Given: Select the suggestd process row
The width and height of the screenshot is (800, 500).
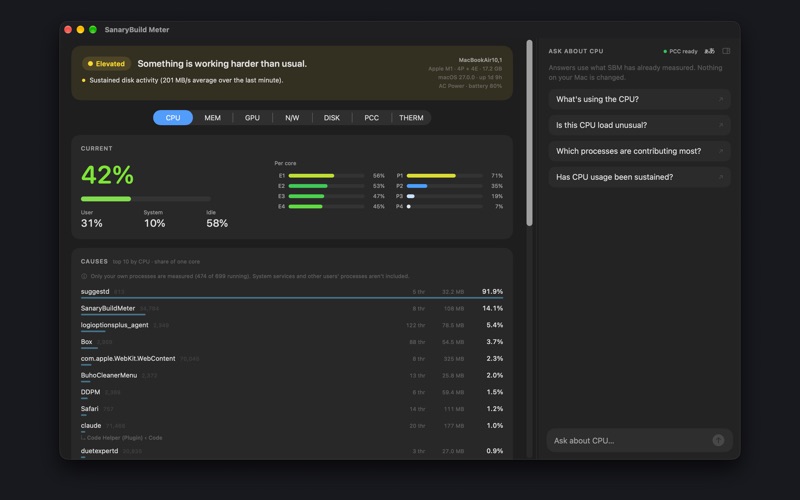Looking at the screenshot, I should point(292,292).
